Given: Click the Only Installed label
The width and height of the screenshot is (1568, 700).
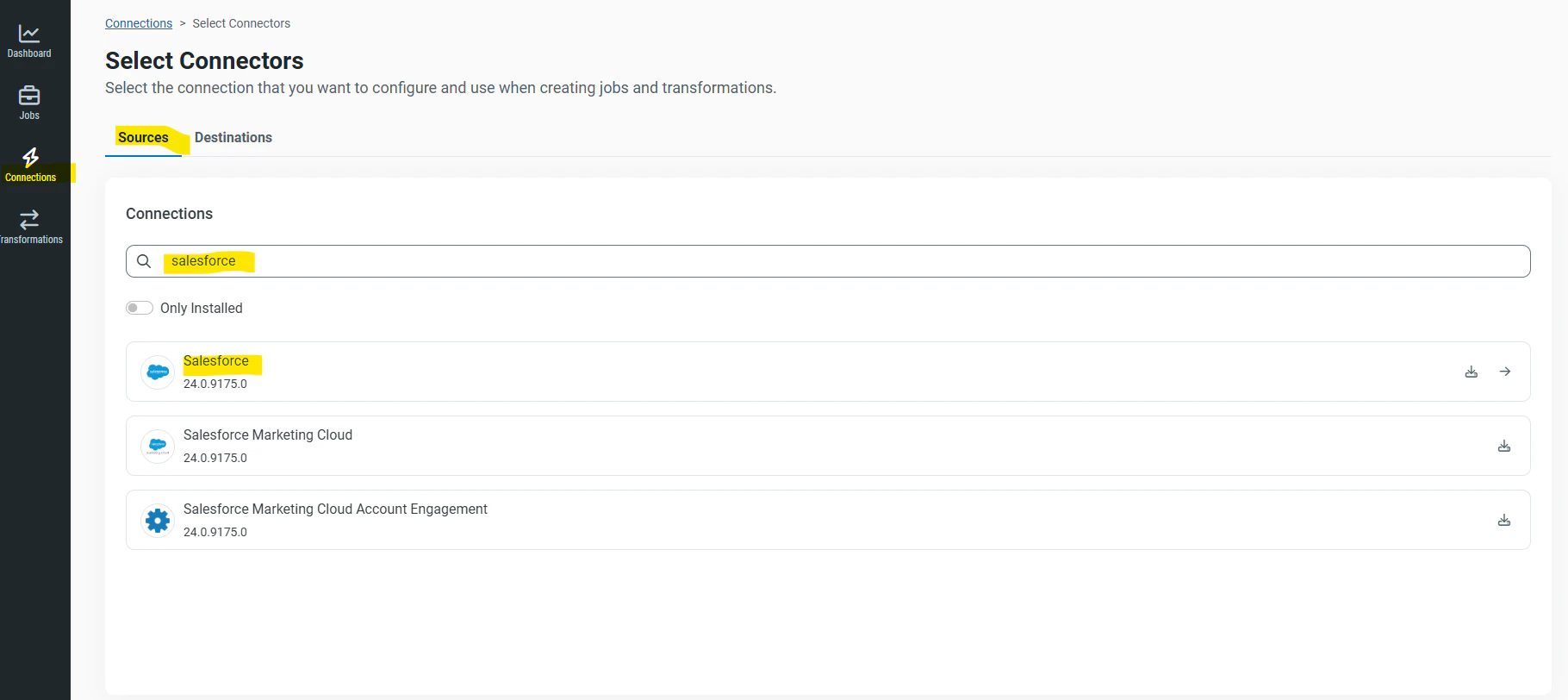Looking at the screenshot, I should pos(202,309).
